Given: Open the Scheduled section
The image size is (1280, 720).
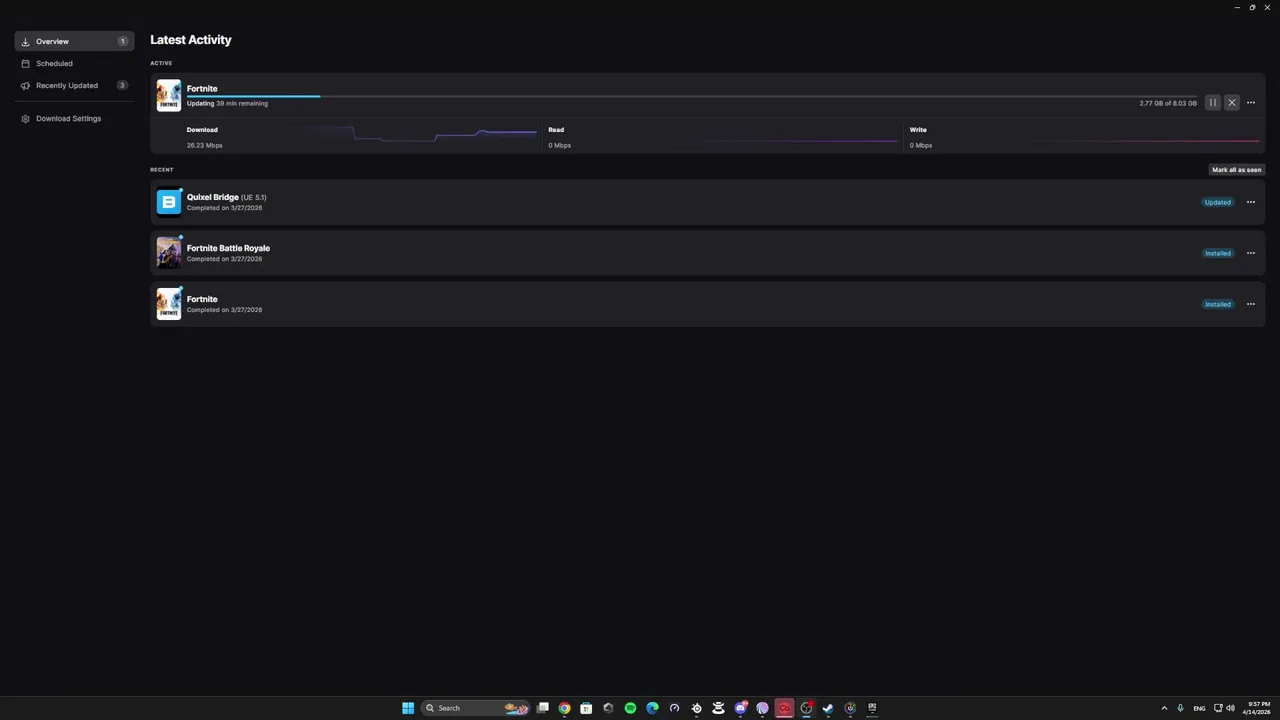Looking at the screenshot, I should [74, 63].
